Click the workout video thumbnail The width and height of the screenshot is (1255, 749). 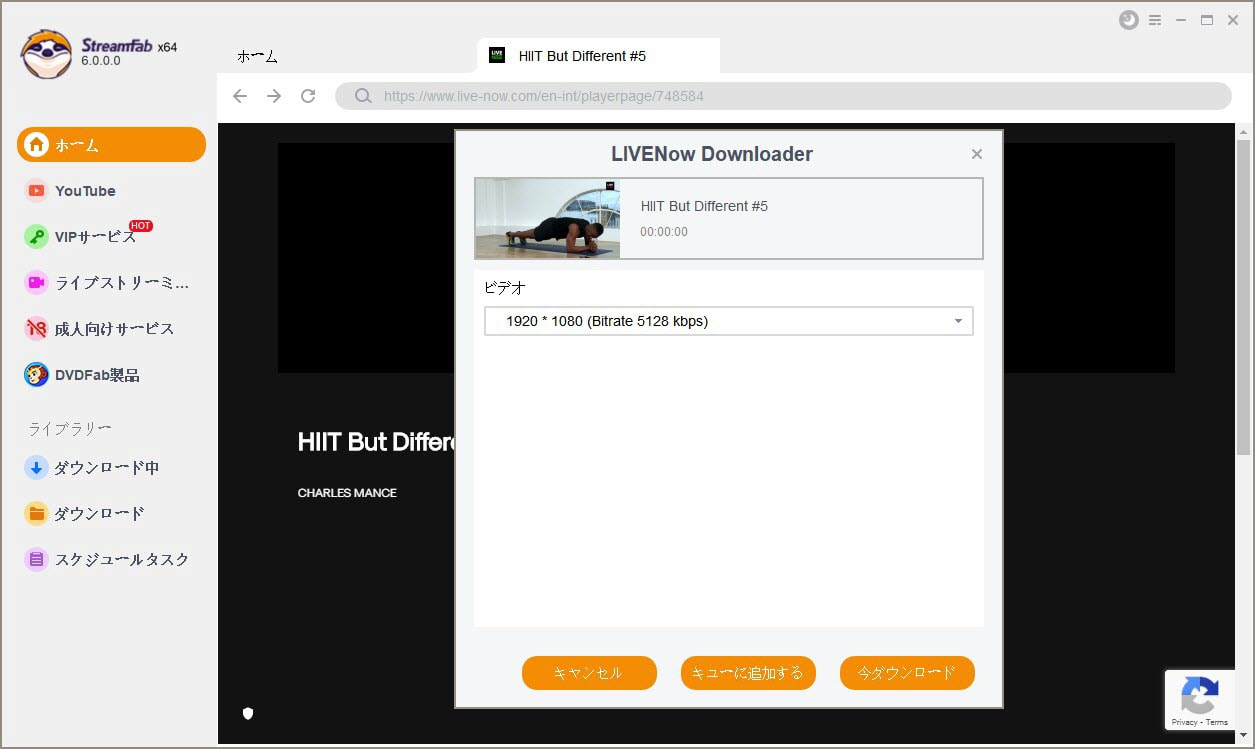pos(547,219)
